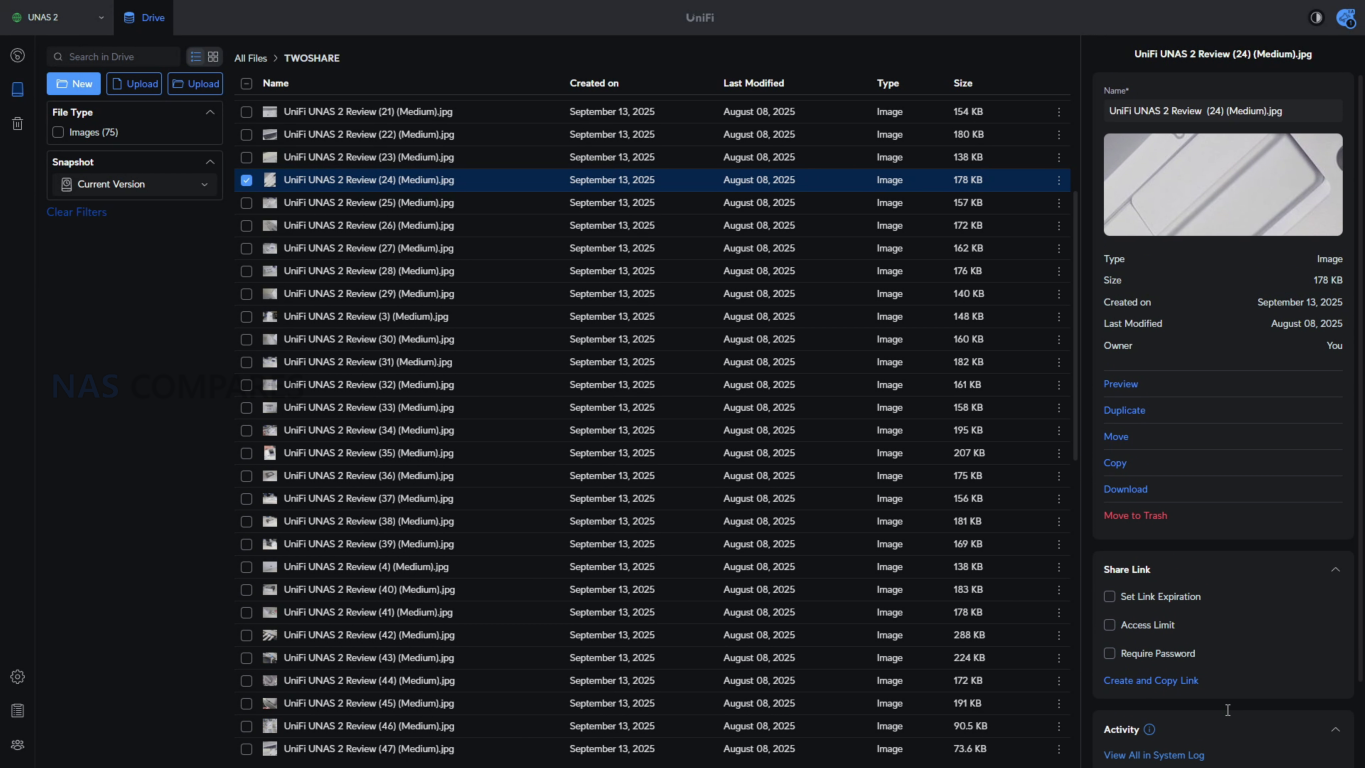Sort by Name column header
Viewport: 1365px width, 768px height.
coord(276,84)
